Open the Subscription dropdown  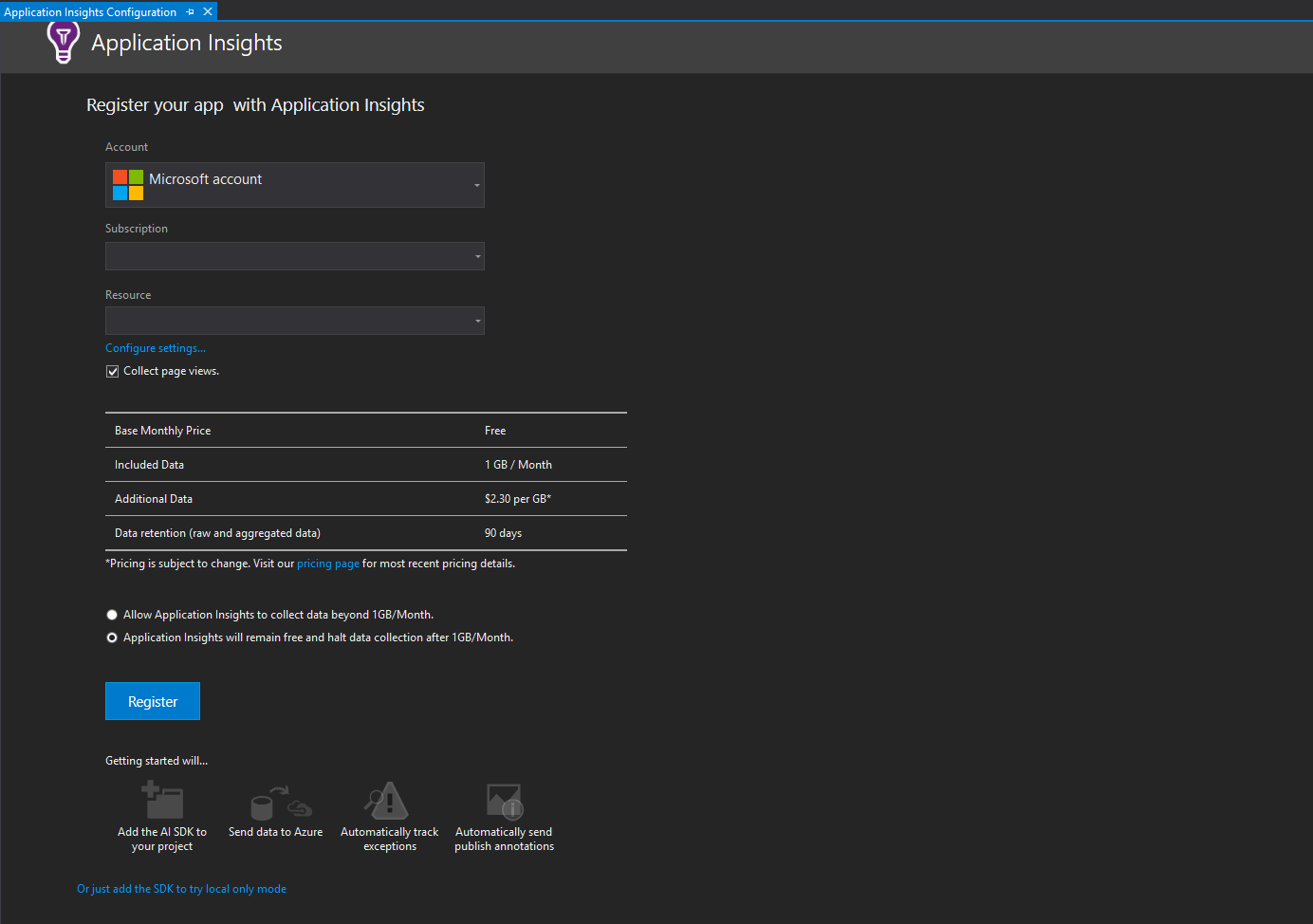pos(295,256)
